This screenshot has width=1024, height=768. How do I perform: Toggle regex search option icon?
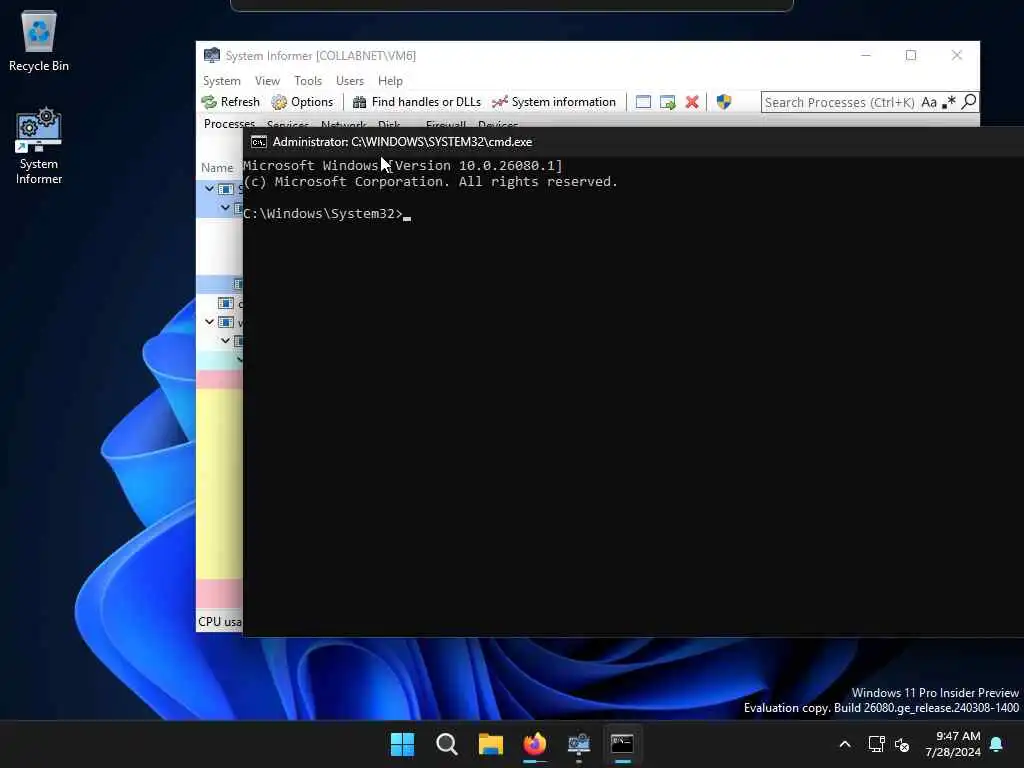click(949, 103)
